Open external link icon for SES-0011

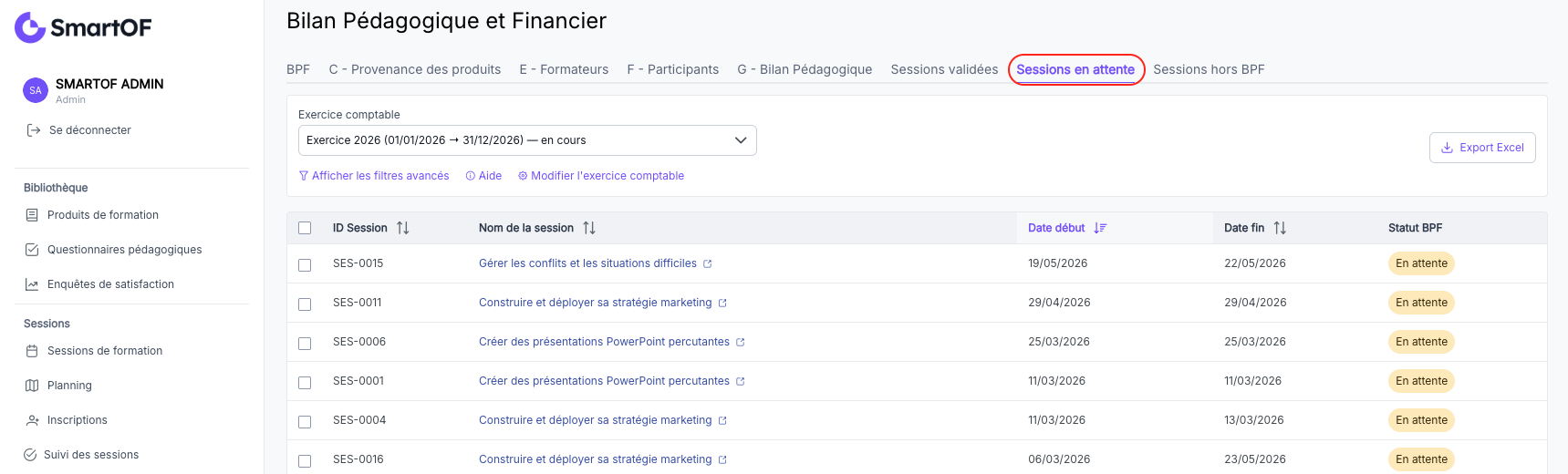pos(722,304)
